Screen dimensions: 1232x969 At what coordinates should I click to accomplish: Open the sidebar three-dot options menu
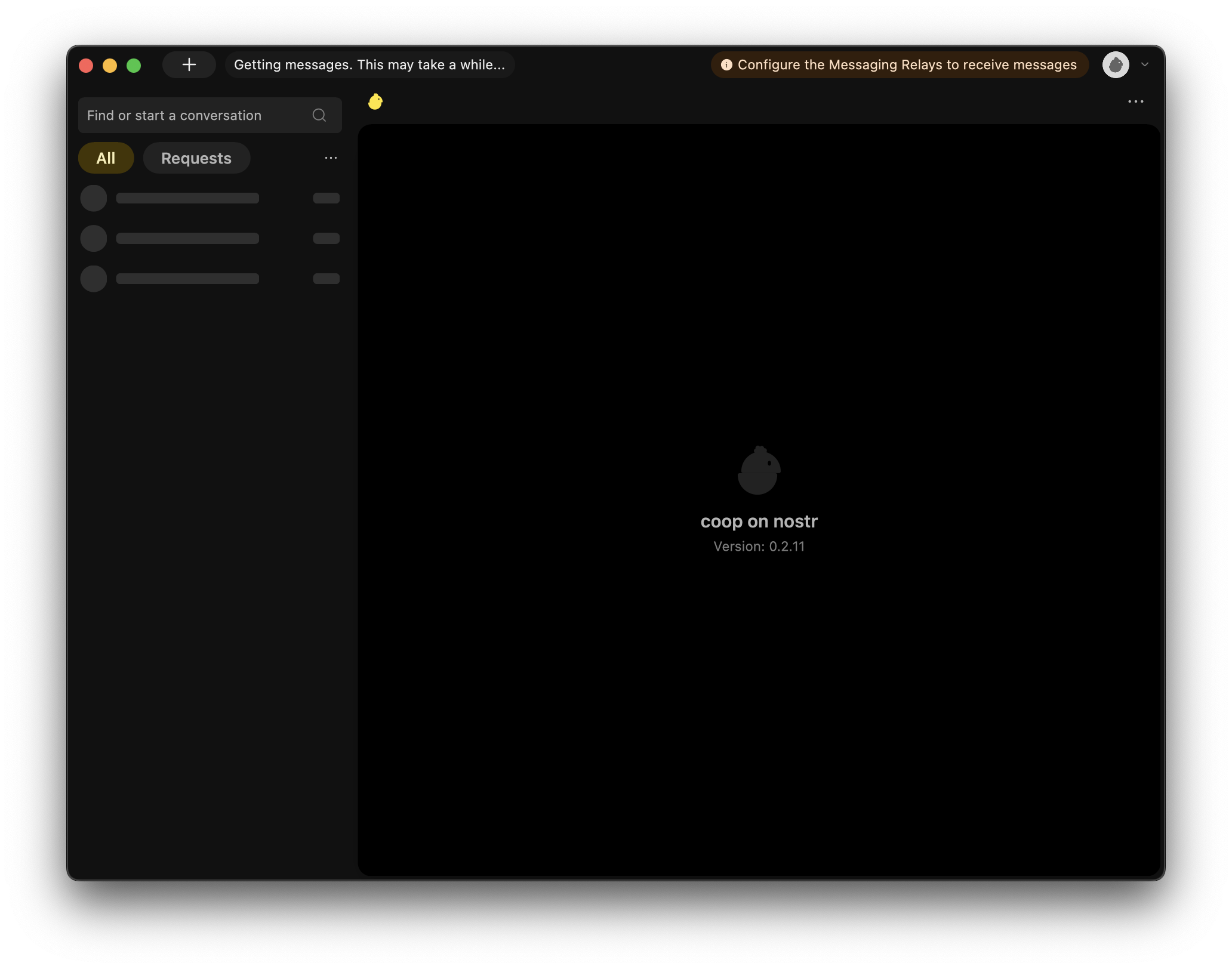pos(331,158)
